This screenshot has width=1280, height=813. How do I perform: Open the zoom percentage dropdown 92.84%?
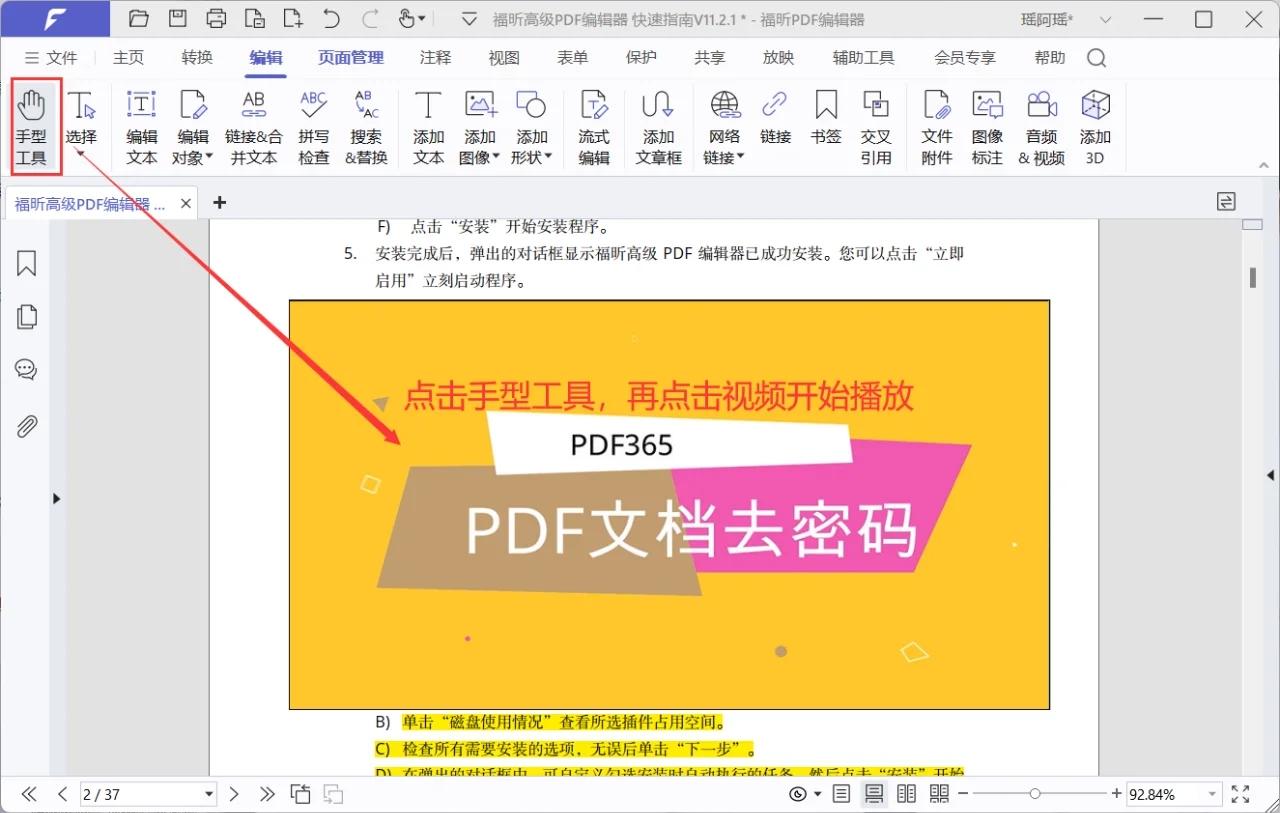tap(1213, 794)
